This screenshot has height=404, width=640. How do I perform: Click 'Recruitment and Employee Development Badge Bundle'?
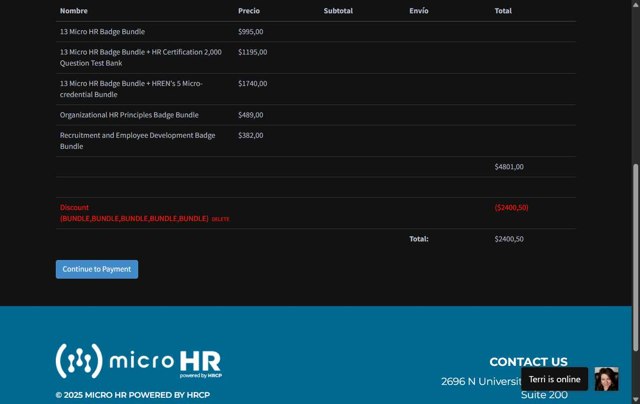click(x=138, y=141)
